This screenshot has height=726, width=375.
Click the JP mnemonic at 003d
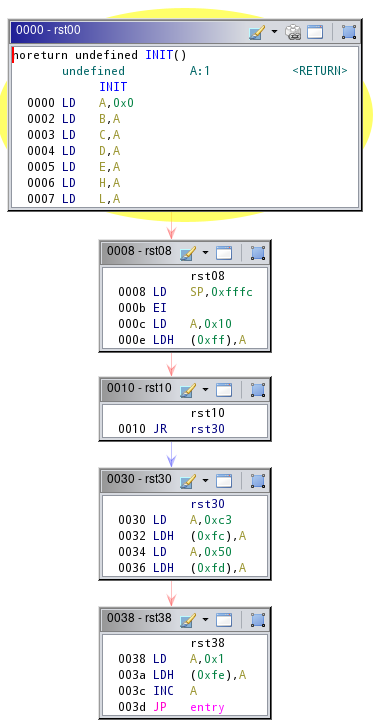[x=160, y=707]
